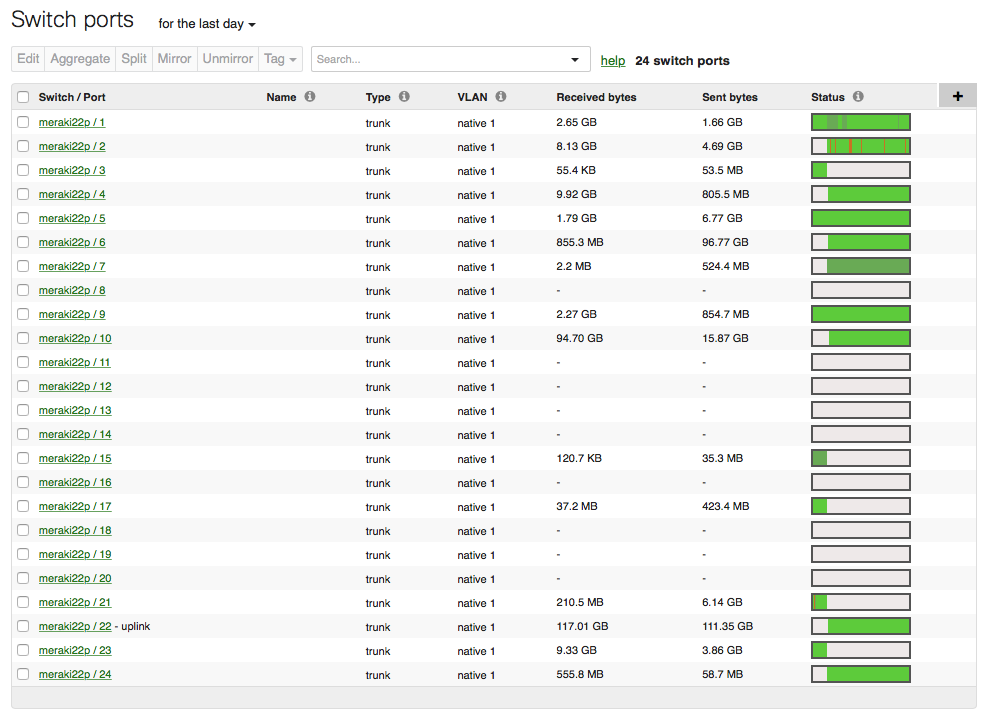Click sent bytes value 58.7 MB

click(722, 674)
